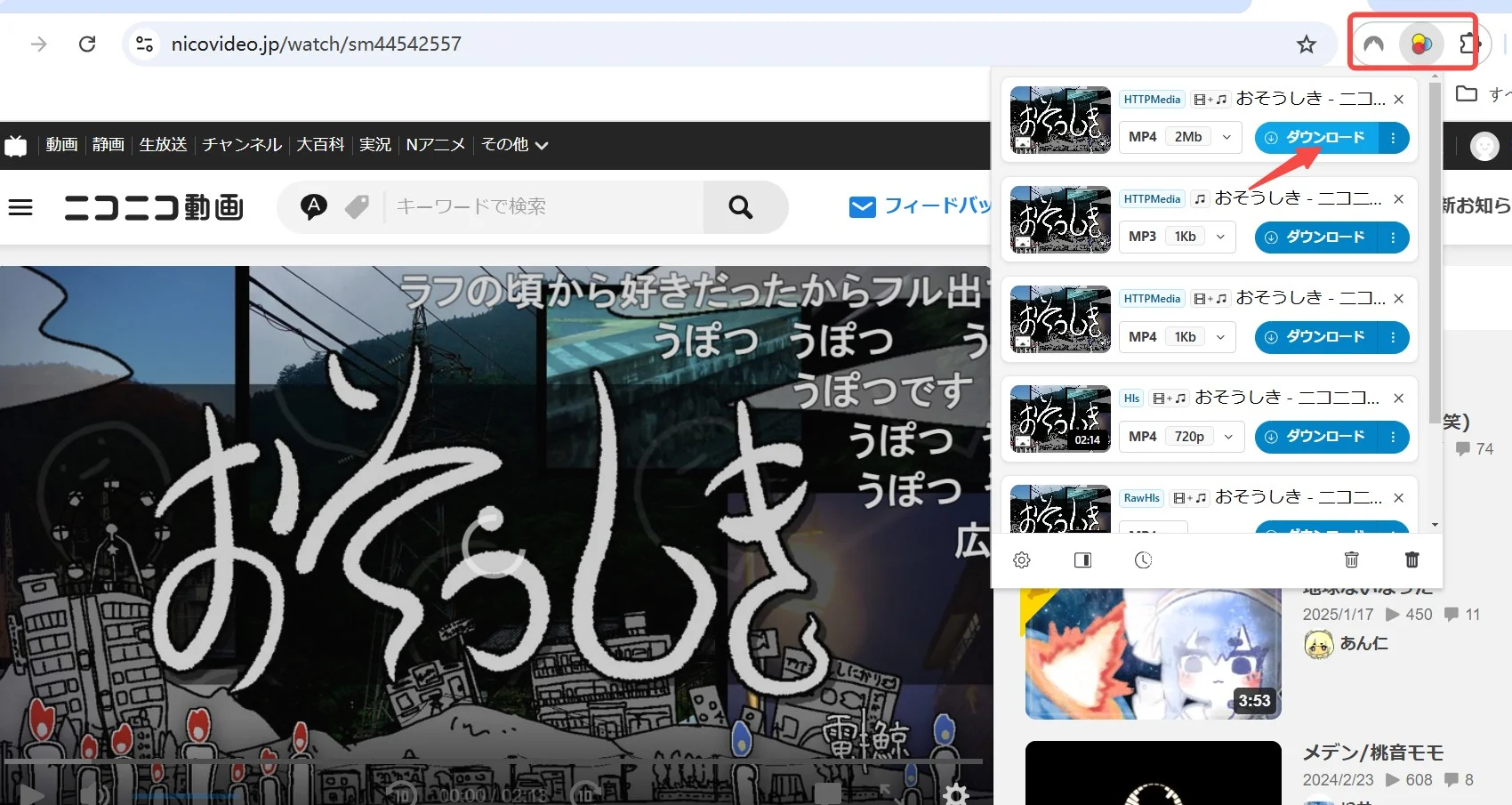This screenshot has height=805, width=1512.
Task: Click the popup list vertical scrollbar
Action: [x=1435, y=254]
